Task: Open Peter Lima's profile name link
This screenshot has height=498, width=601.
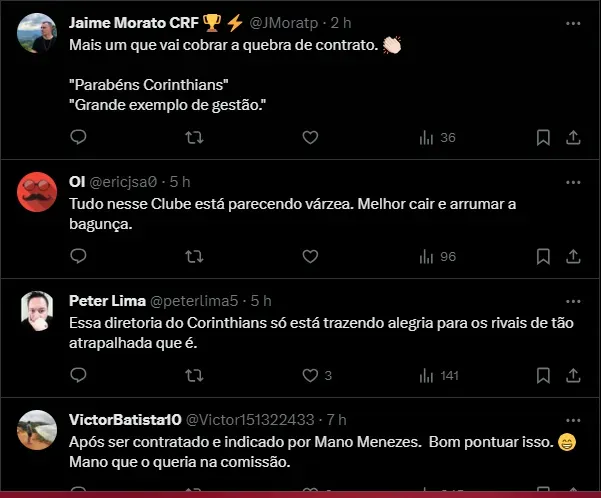Action: tap(106, 301)
